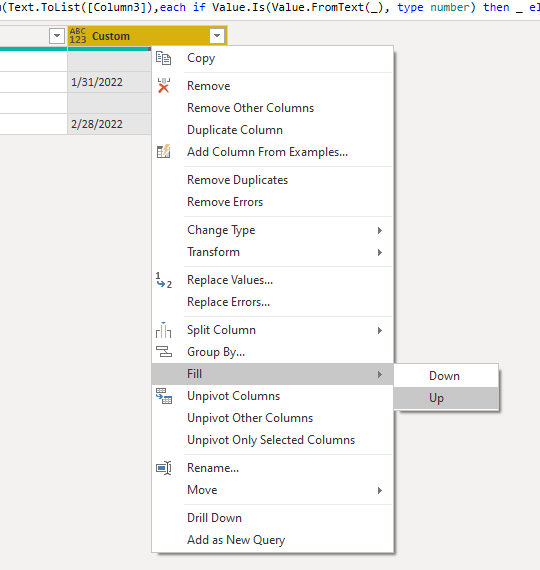Choose Up in the Fill submenu
540x570 pixels.
point(446,398)
